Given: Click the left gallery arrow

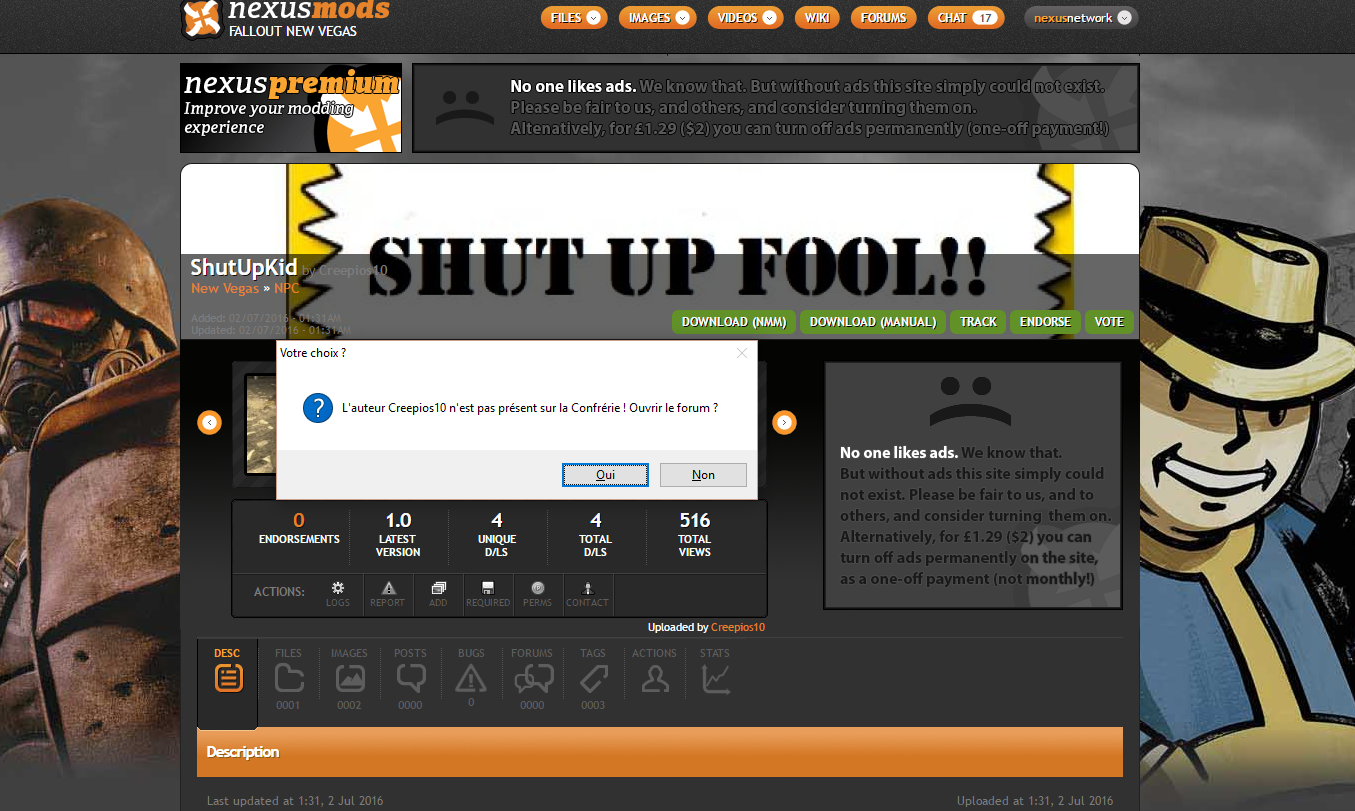Looking at the screenshot, I should [209, 423].
